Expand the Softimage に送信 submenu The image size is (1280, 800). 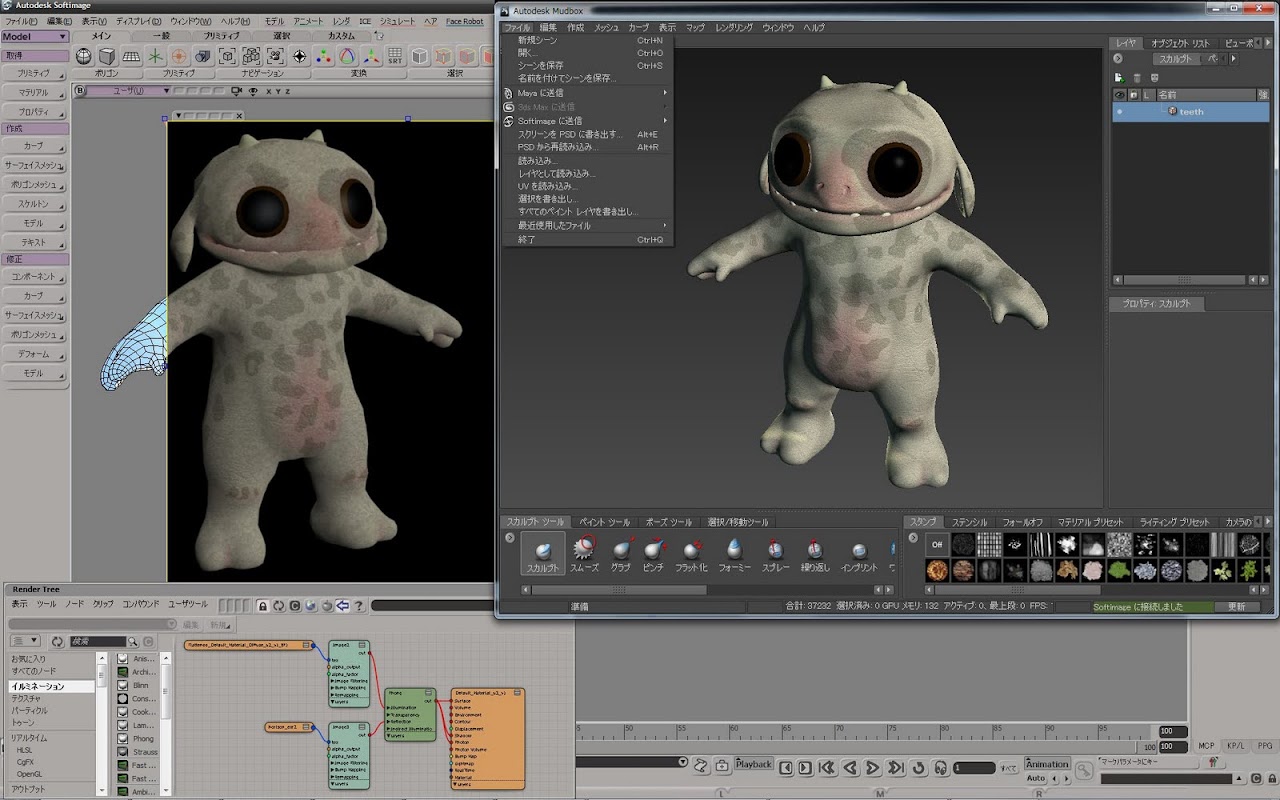click(x=587, y=121)
